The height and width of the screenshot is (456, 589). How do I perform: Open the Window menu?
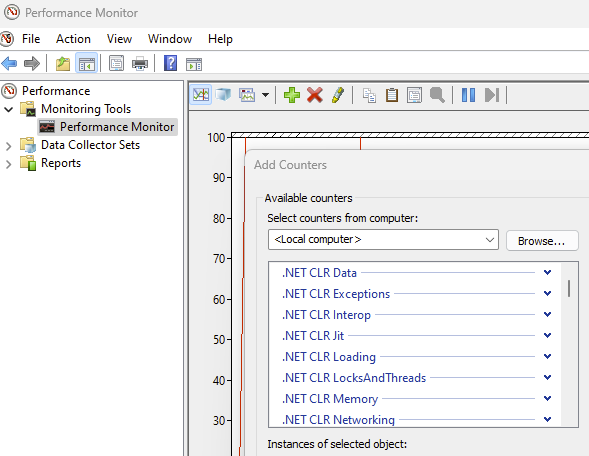(170, 39)
